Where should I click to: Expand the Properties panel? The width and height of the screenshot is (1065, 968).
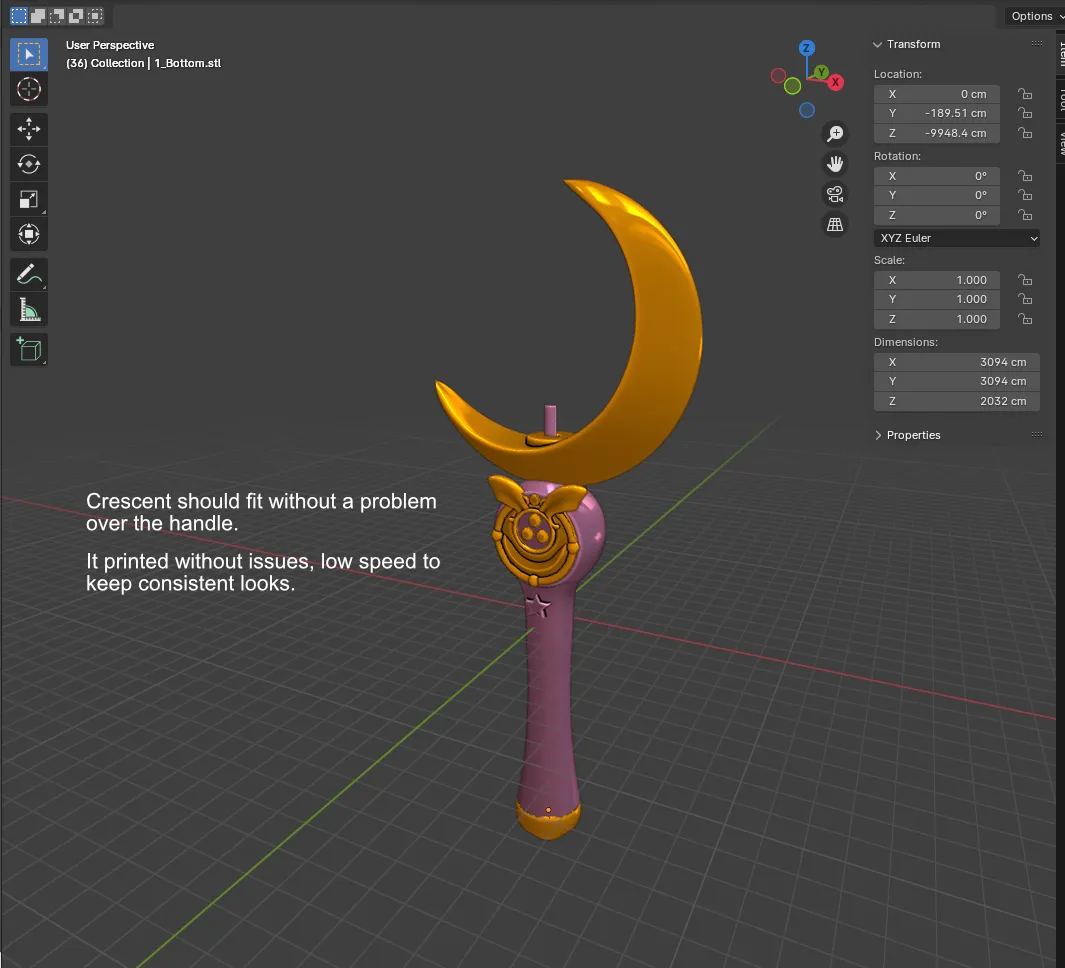pos(878,435)
